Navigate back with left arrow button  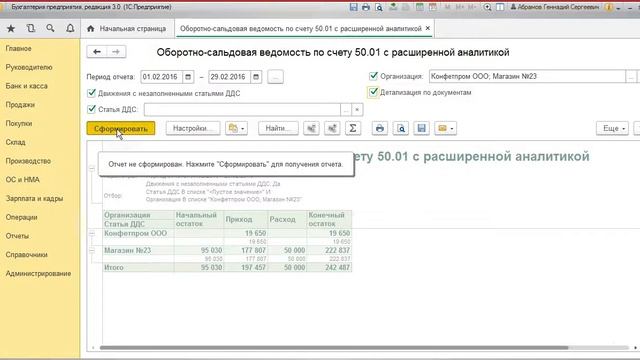97,52
